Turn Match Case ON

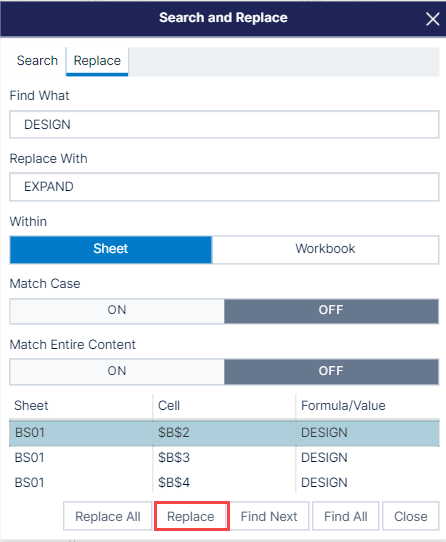(x=117, y=310)
